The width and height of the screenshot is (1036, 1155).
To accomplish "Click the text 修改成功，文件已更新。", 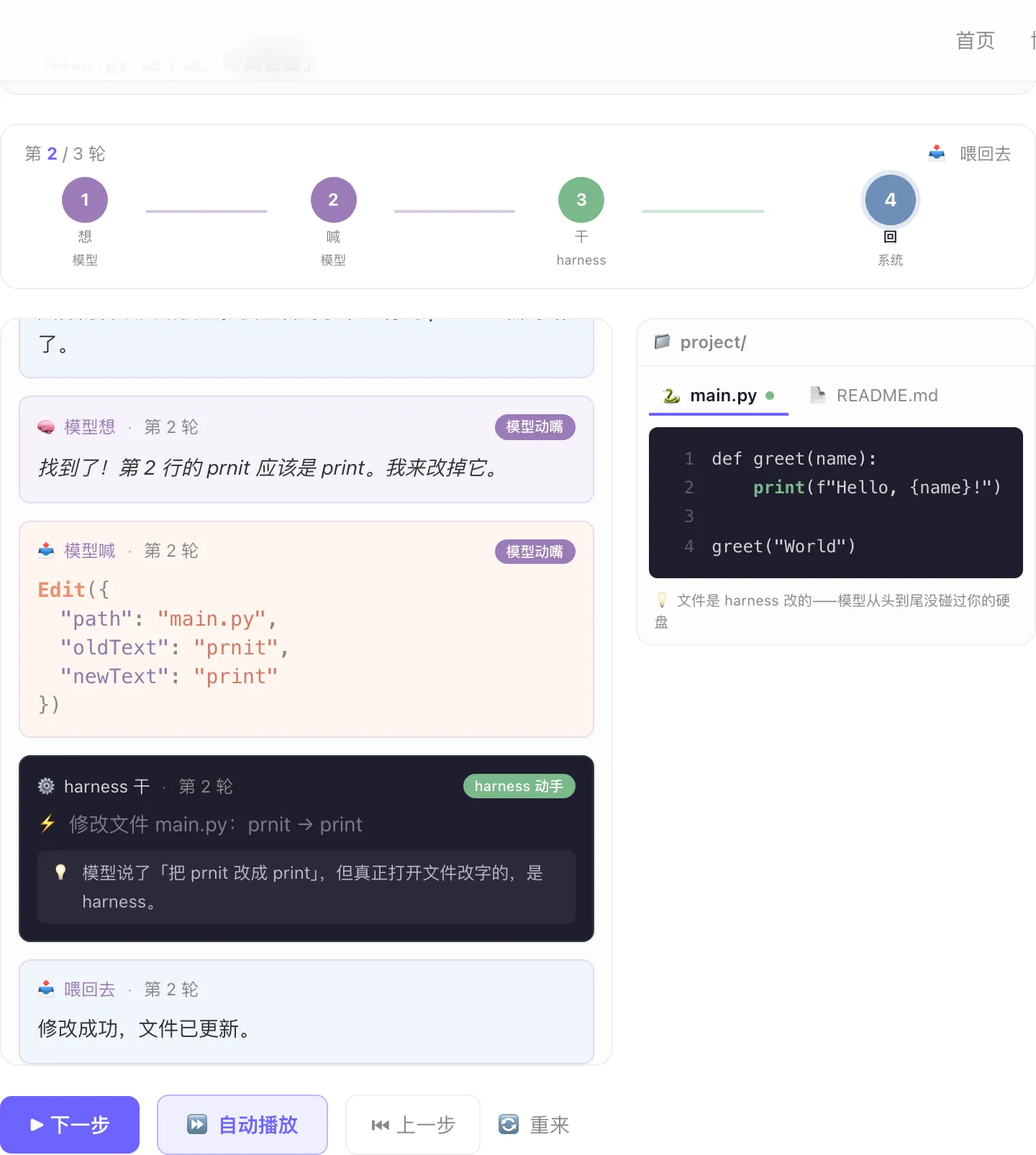I will pos(145,1028).
